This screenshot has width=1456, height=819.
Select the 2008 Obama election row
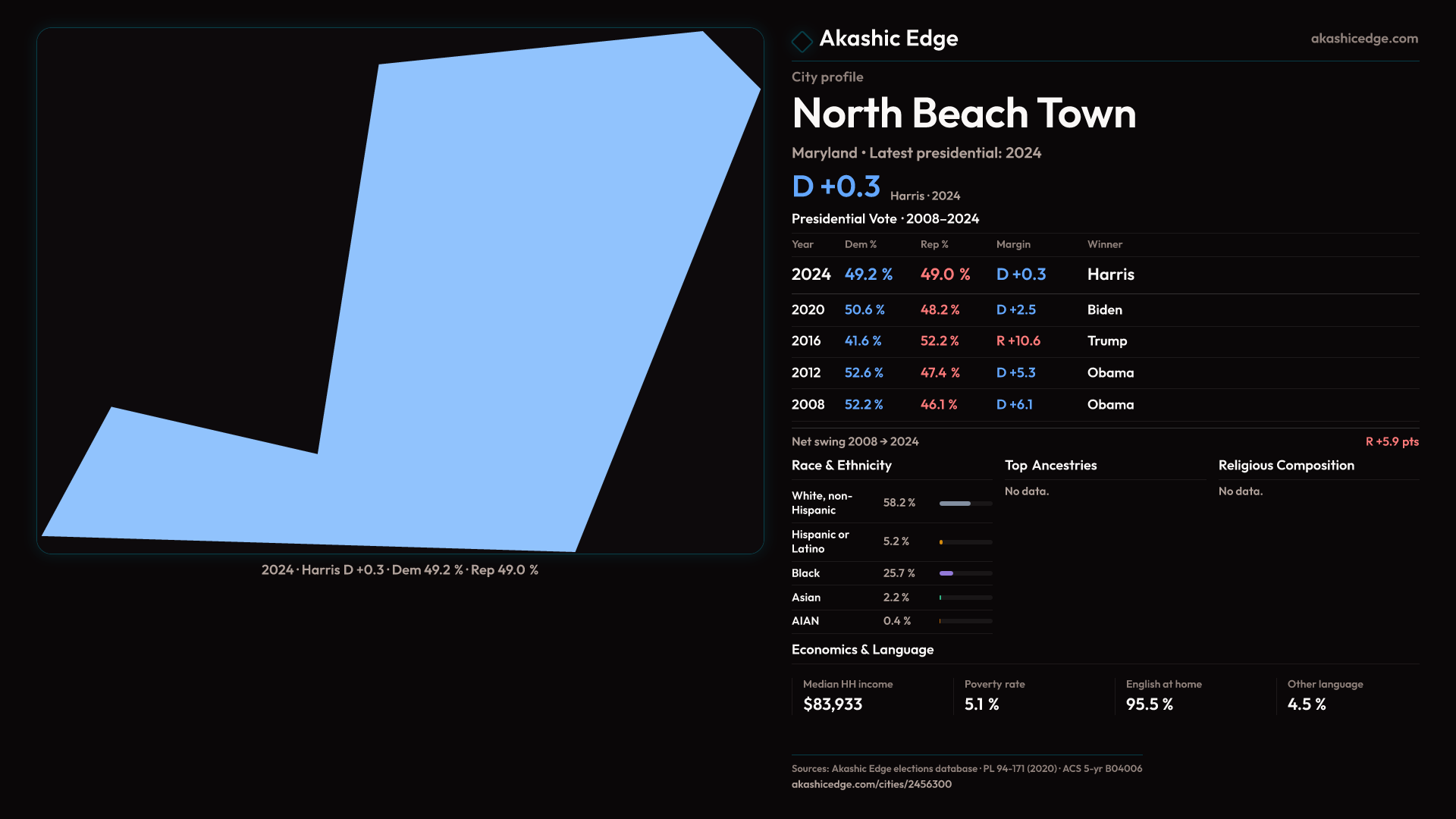tap(1104, 405)
